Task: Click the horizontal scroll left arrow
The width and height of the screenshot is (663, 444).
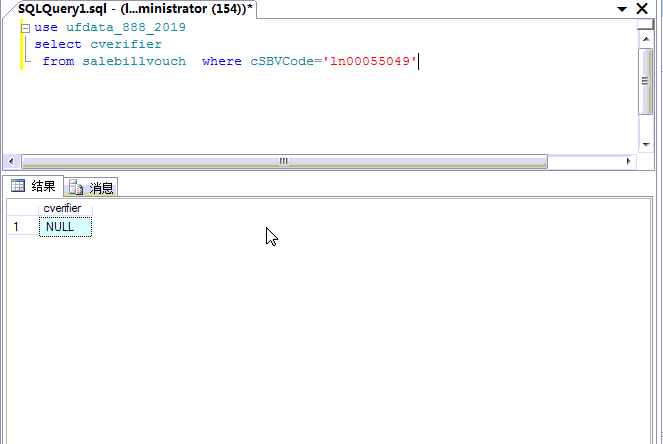Action: [x=11, y=161]
